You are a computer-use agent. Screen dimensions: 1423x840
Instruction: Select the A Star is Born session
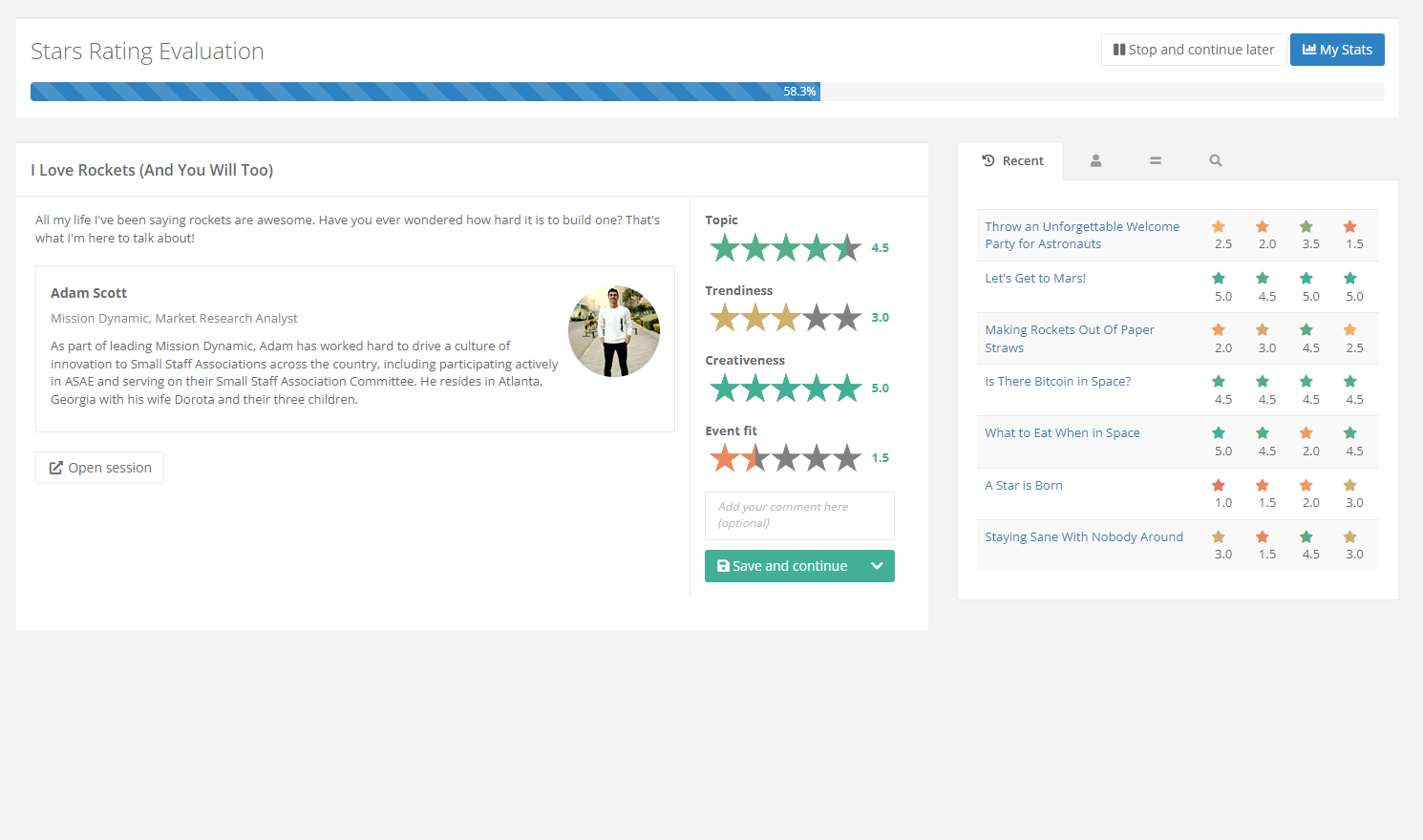point(1023,486)
